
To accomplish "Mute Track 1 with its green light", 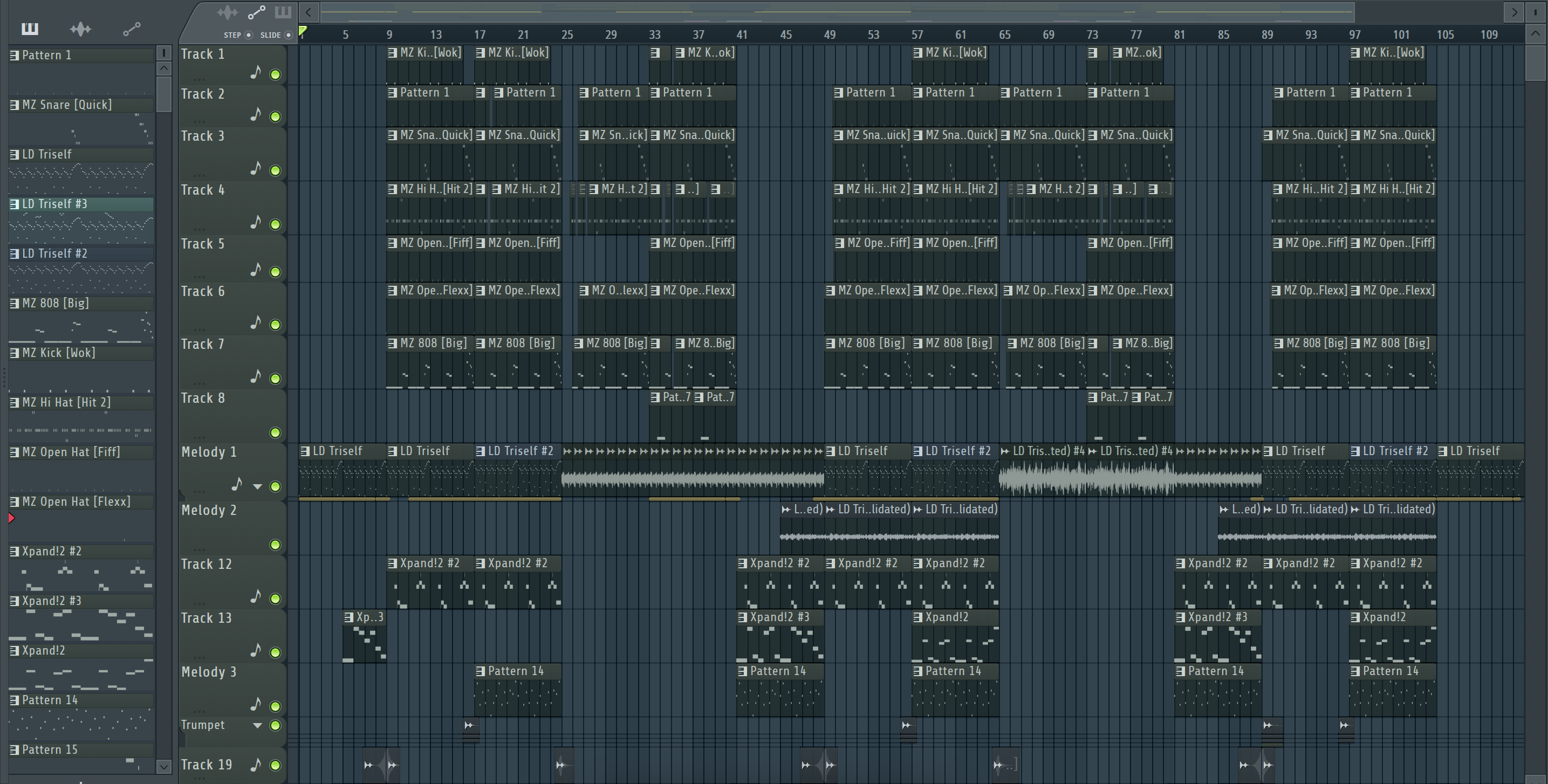I will (x=275, y=74).
